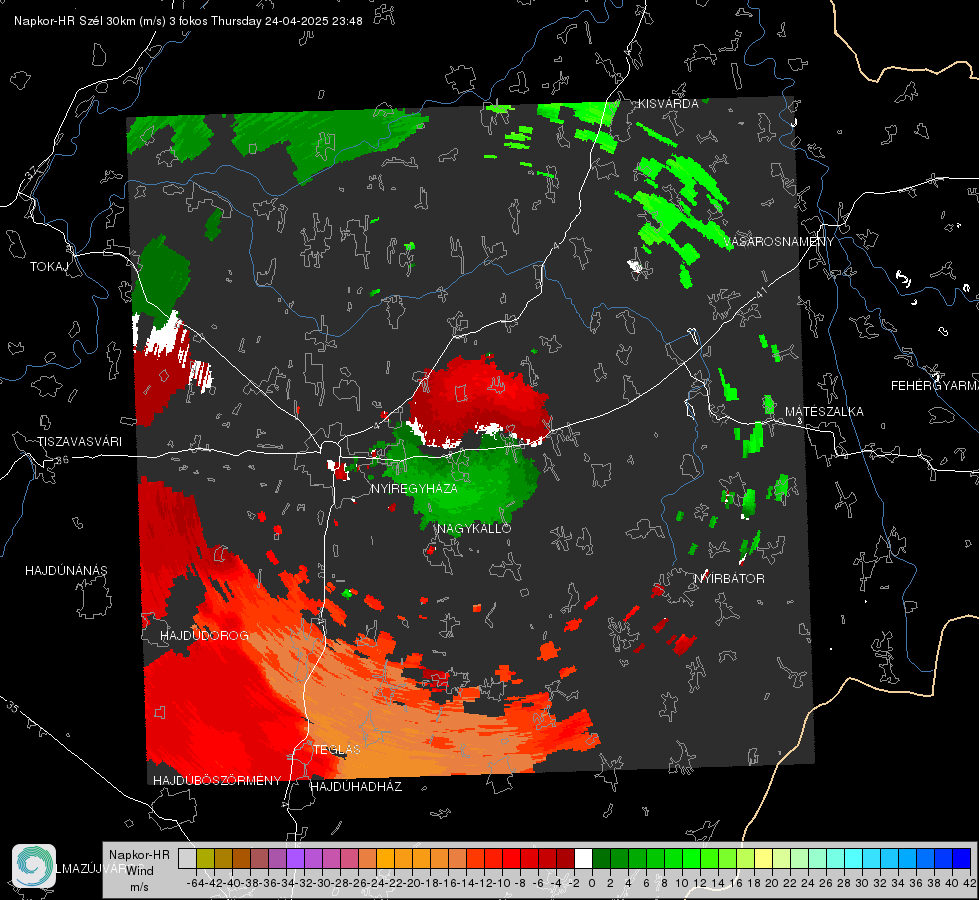979x900 pixels.
Task: Select the HAJDÚHADHÁZ city label
Action: [356, 787]
